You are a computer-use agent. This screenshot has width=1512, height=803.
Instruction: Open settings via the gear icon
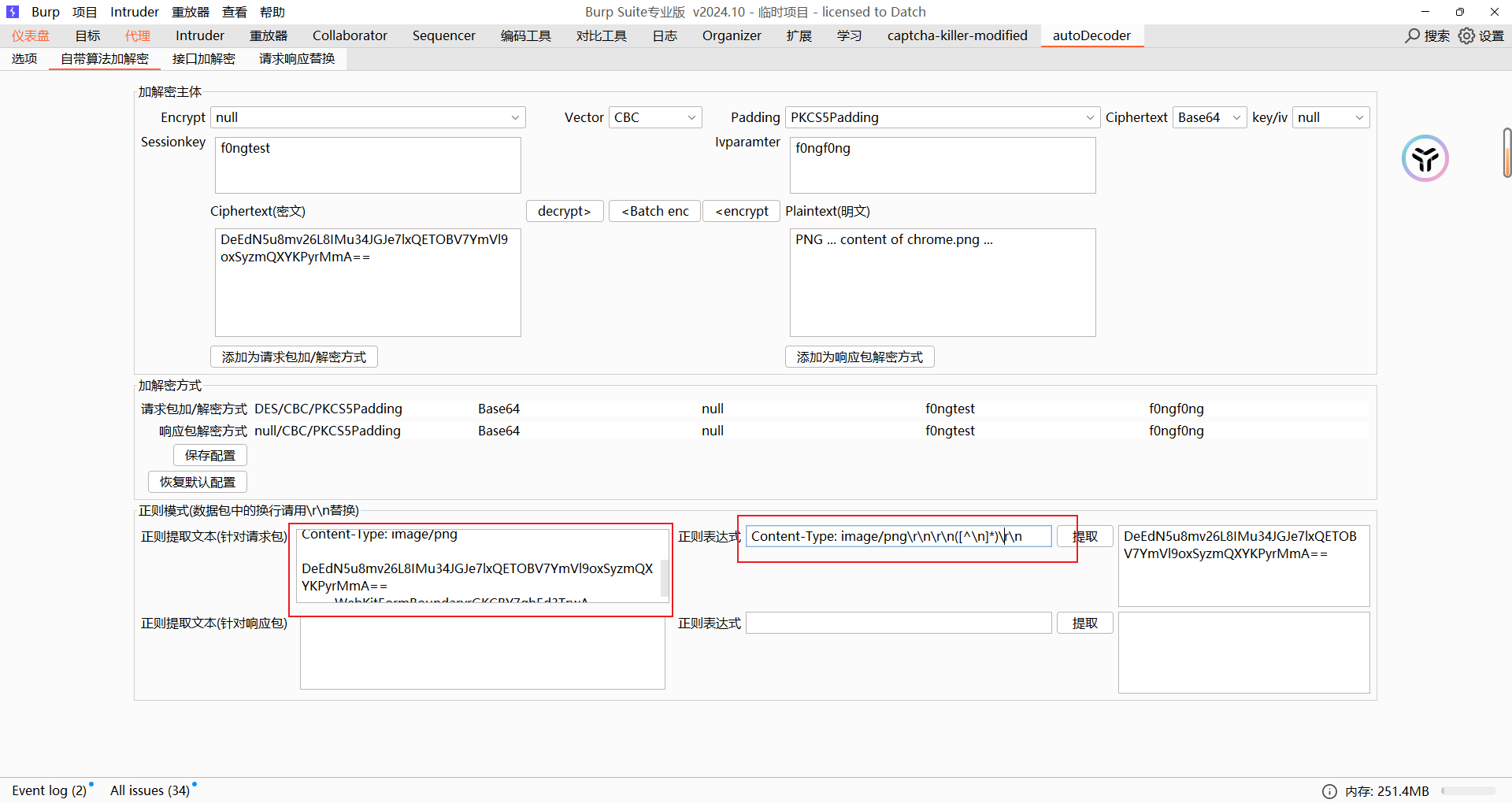tap(1466, 35)
